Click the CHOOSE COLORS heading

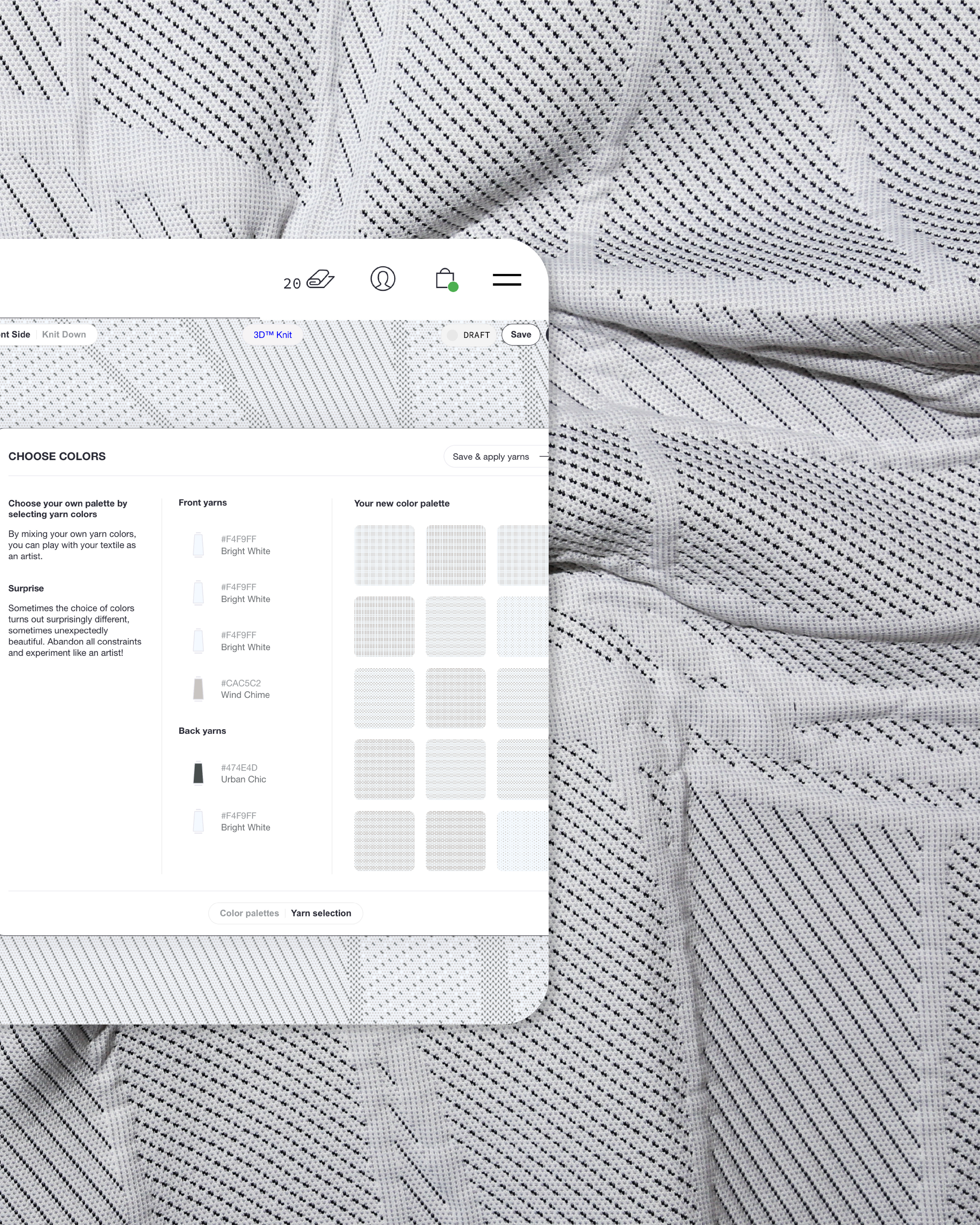pyautogui.click(x=57, y=456)
